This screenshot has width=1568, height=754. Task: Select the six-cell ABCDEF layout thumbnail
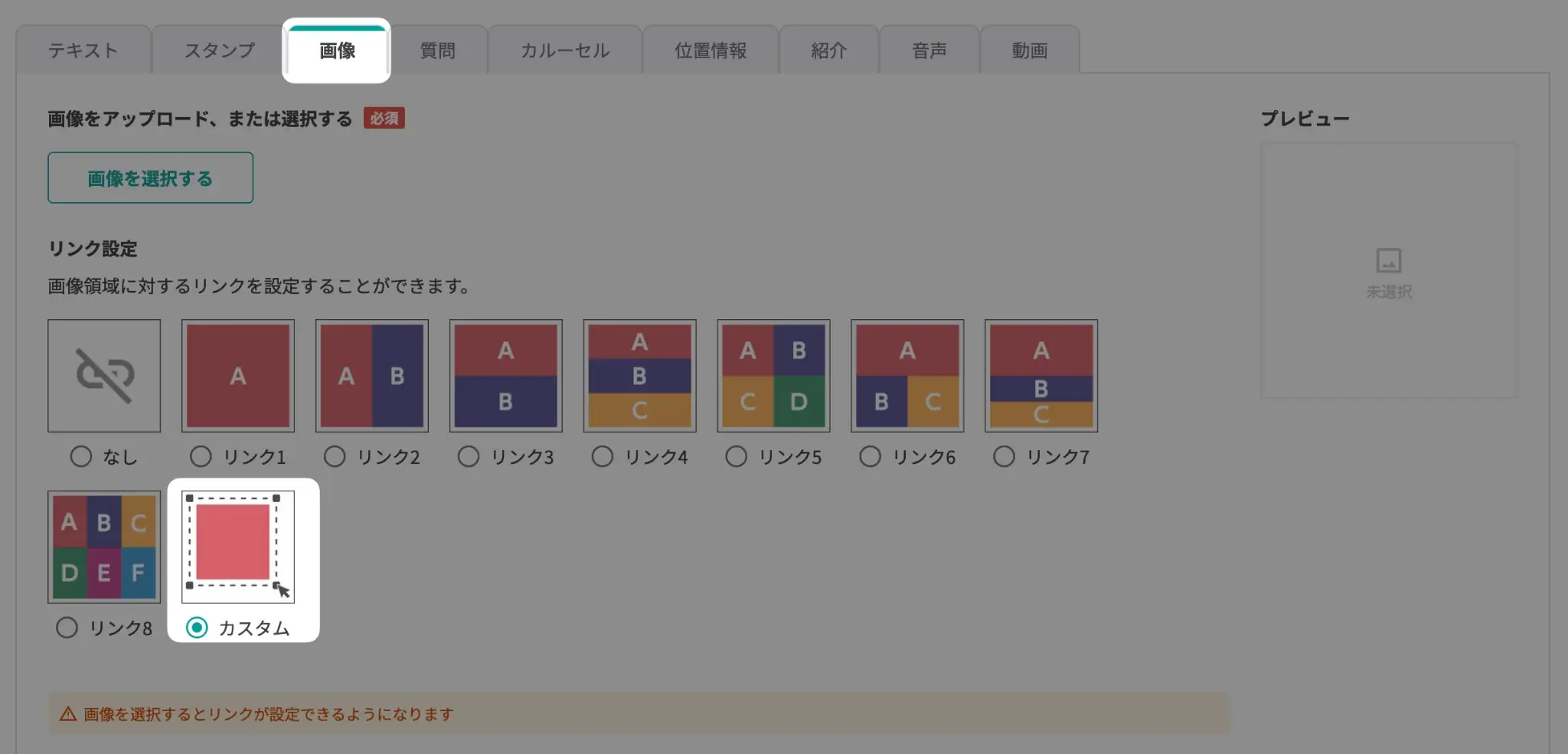click(104, 547)
